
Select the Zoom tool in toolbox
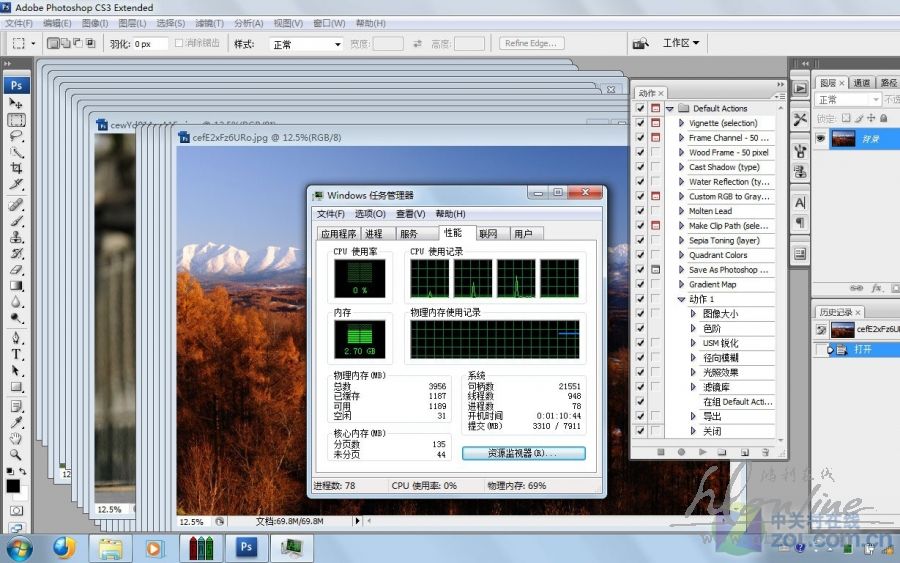click(16, 455)
